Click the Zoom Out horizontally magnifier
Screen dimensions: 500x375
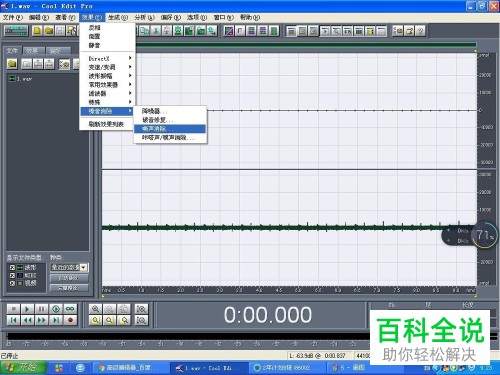110,309
